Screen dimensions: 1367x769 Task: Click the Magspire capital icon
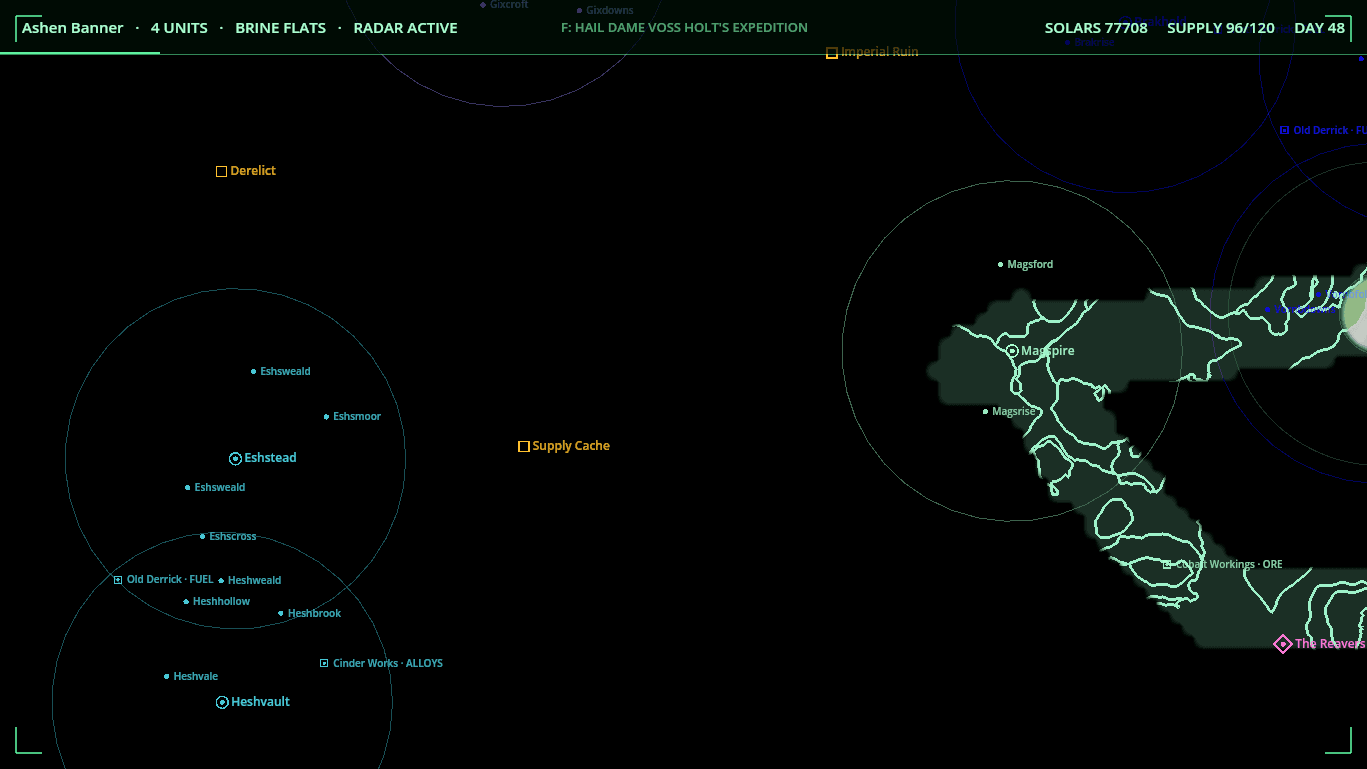point(1012,351)
